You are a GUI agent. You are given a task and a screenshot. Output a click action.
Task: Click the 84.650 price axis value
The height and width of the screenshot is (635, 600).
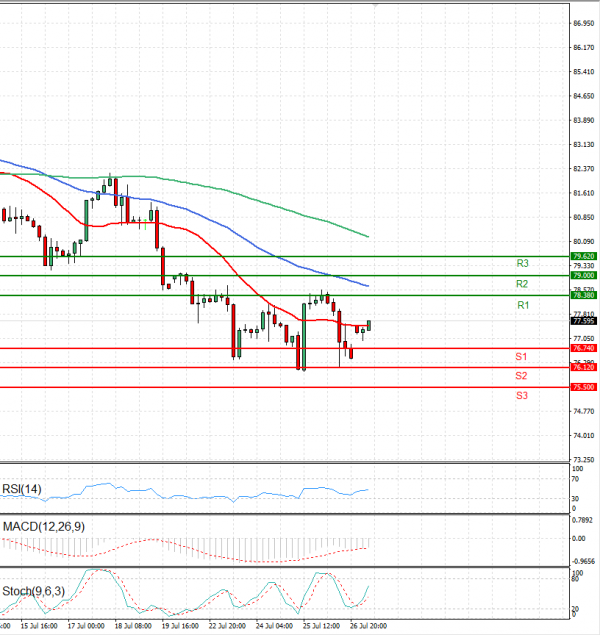coord(584,96)
